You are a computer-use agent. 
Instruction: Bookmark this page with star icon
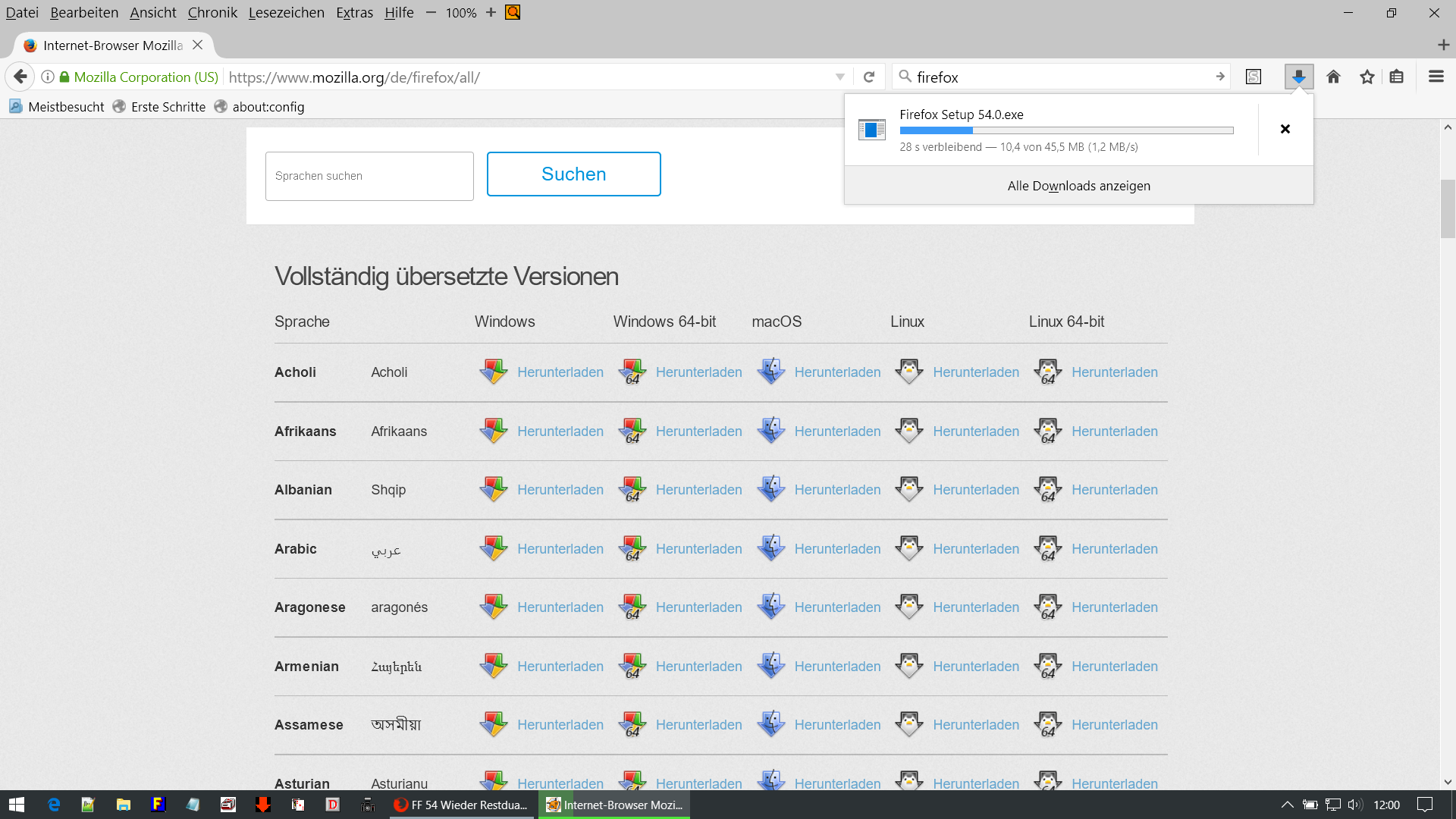[x=1367, y=77]
